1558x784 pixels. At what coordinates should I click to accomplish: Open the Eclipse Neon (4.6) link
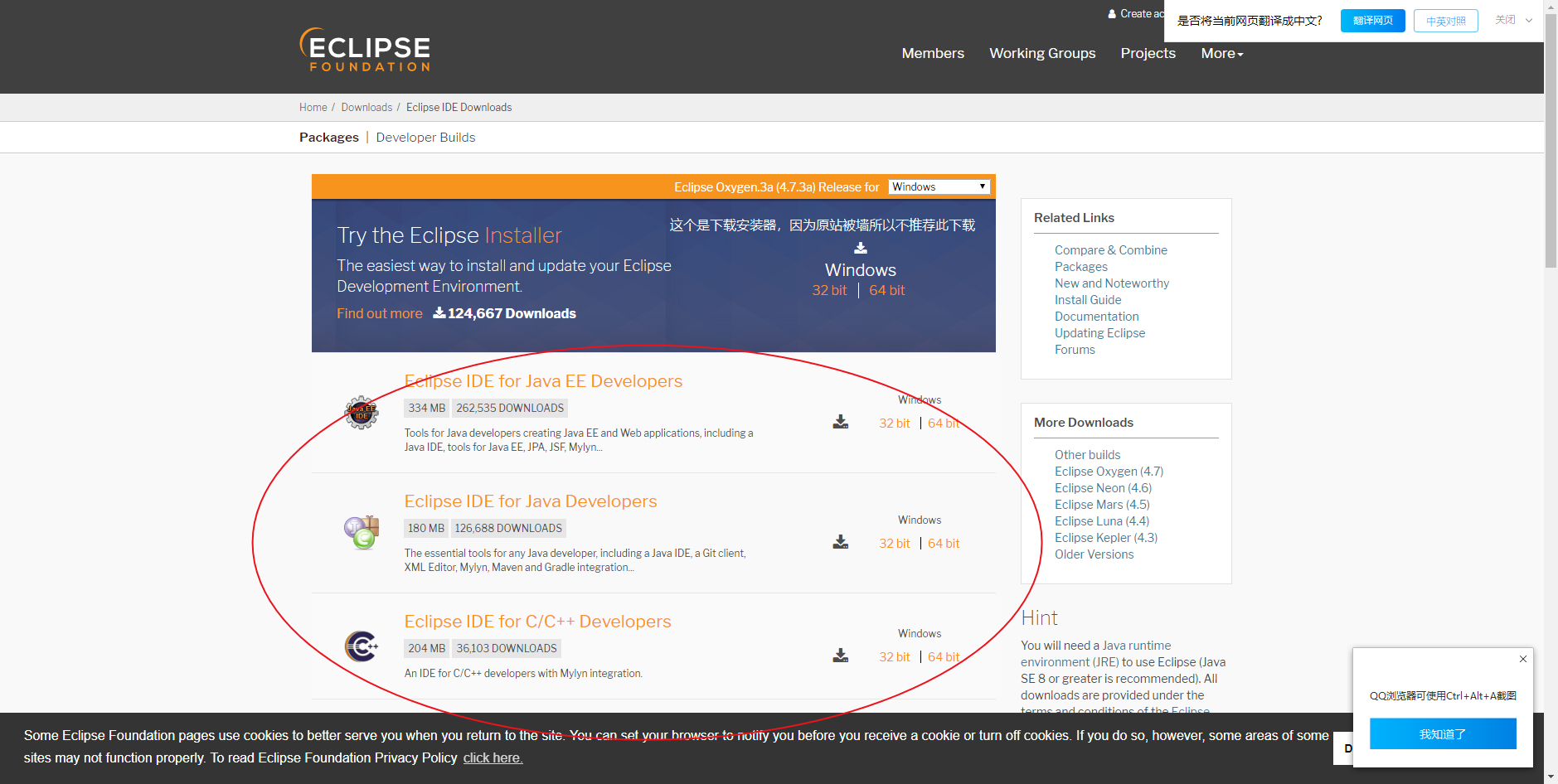coord(1103,488)
